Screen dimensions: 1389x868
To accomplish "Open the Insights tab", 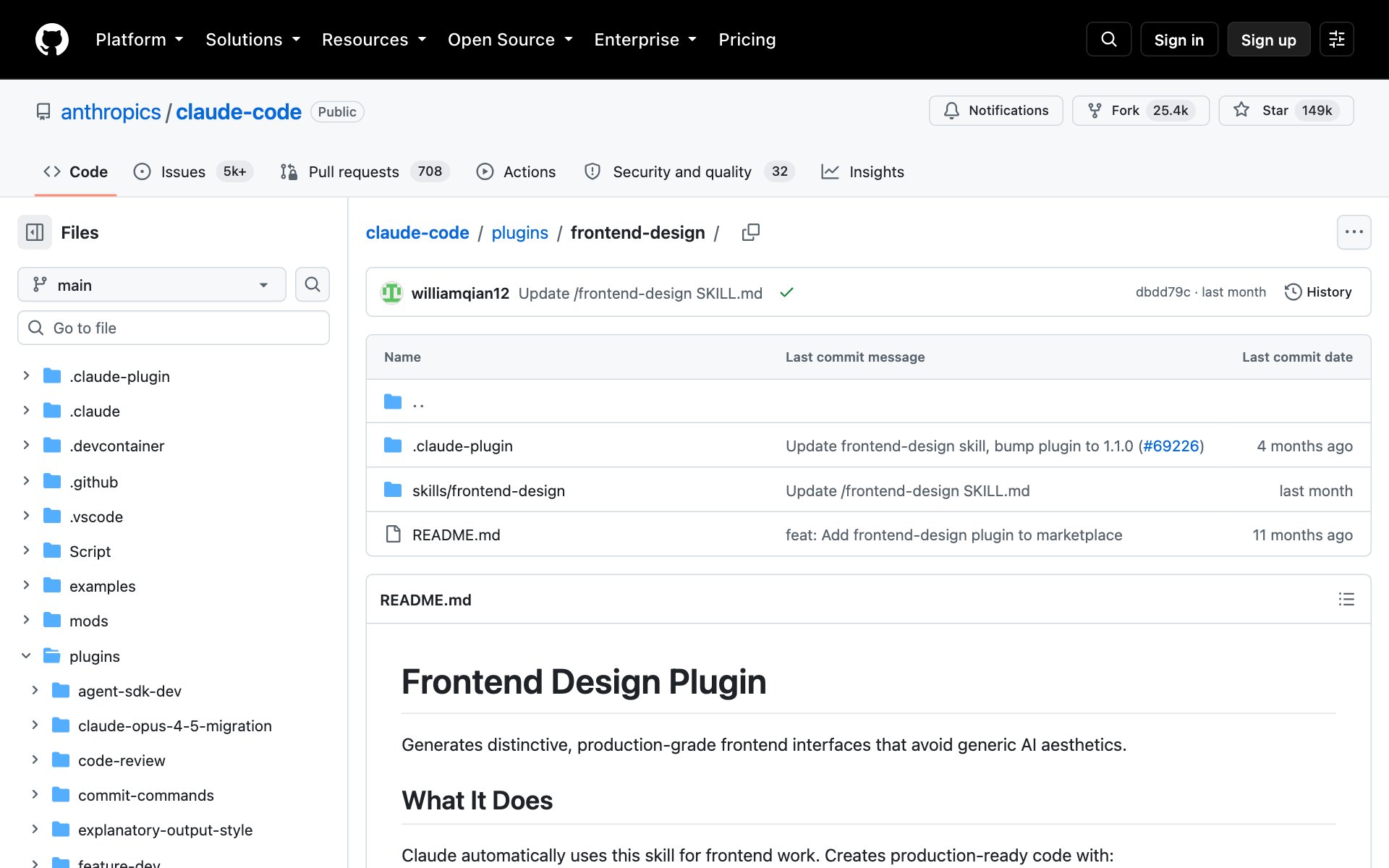I will pyautogui.click(x=862, y=171).
